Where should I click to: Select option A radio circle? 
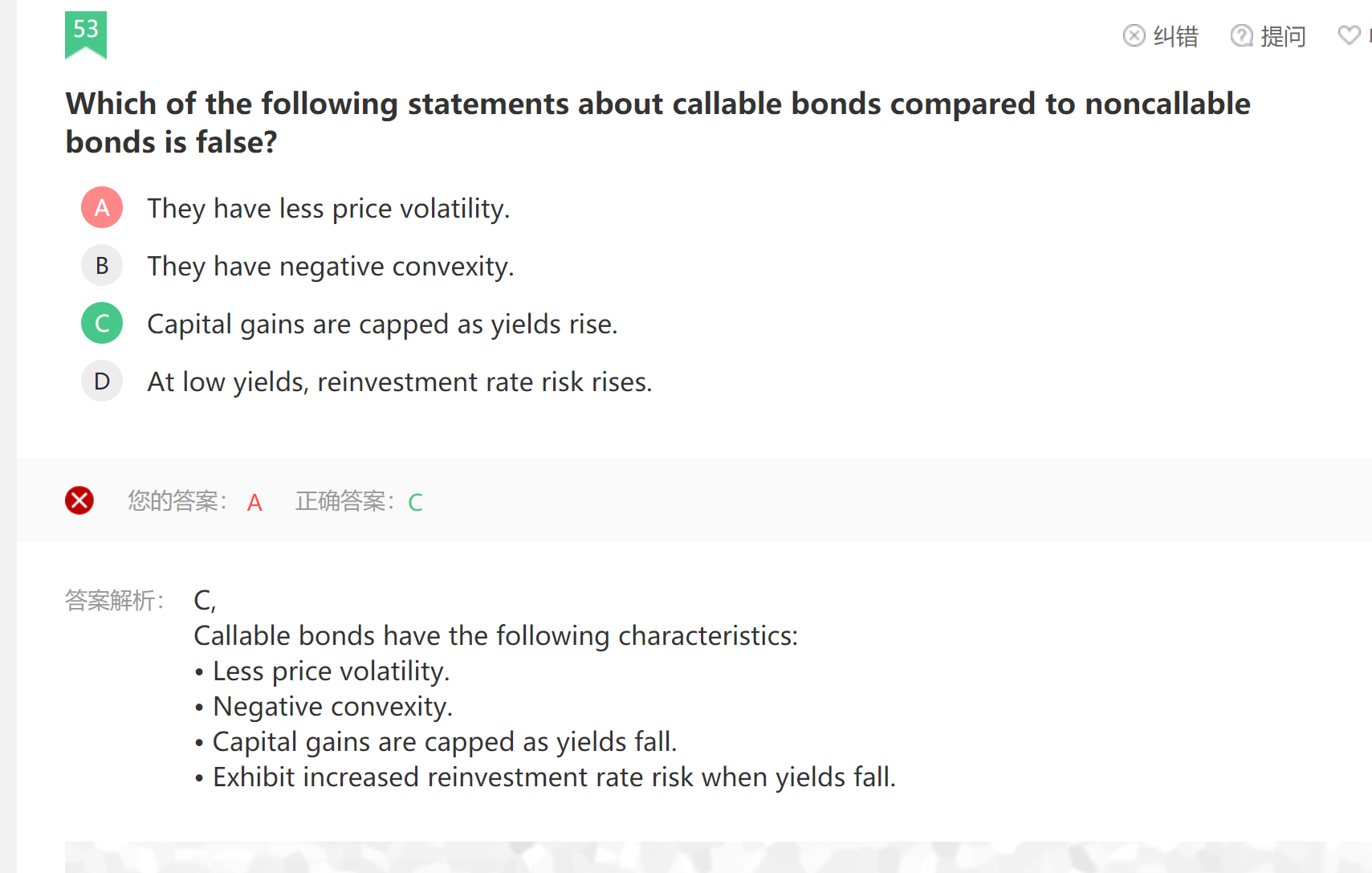pos(102,208)
